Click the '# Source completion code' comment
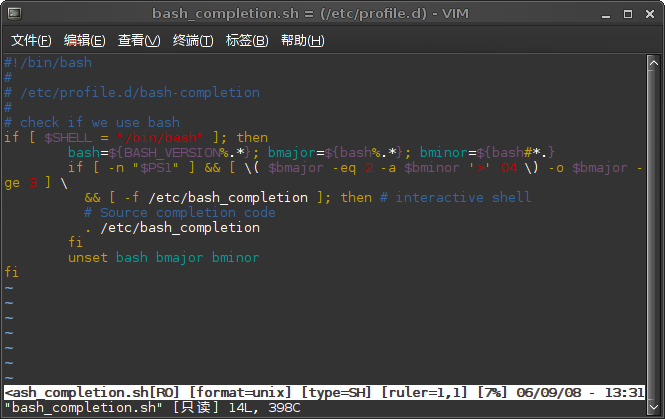665x419 pixels. point(180,212)
